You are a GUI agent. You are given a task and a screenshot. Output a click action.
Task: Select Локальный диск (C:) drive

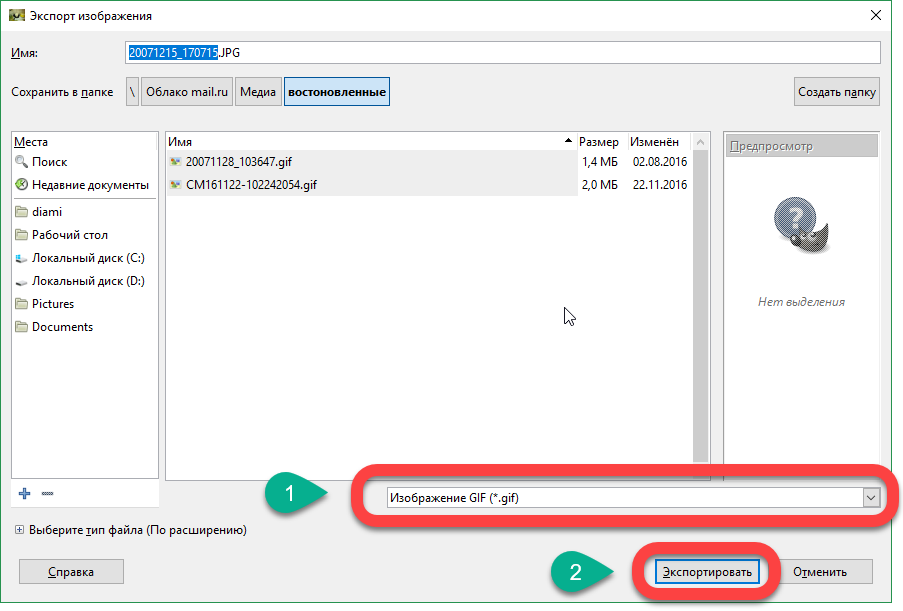pyautogui.click(x=87, y=258)
